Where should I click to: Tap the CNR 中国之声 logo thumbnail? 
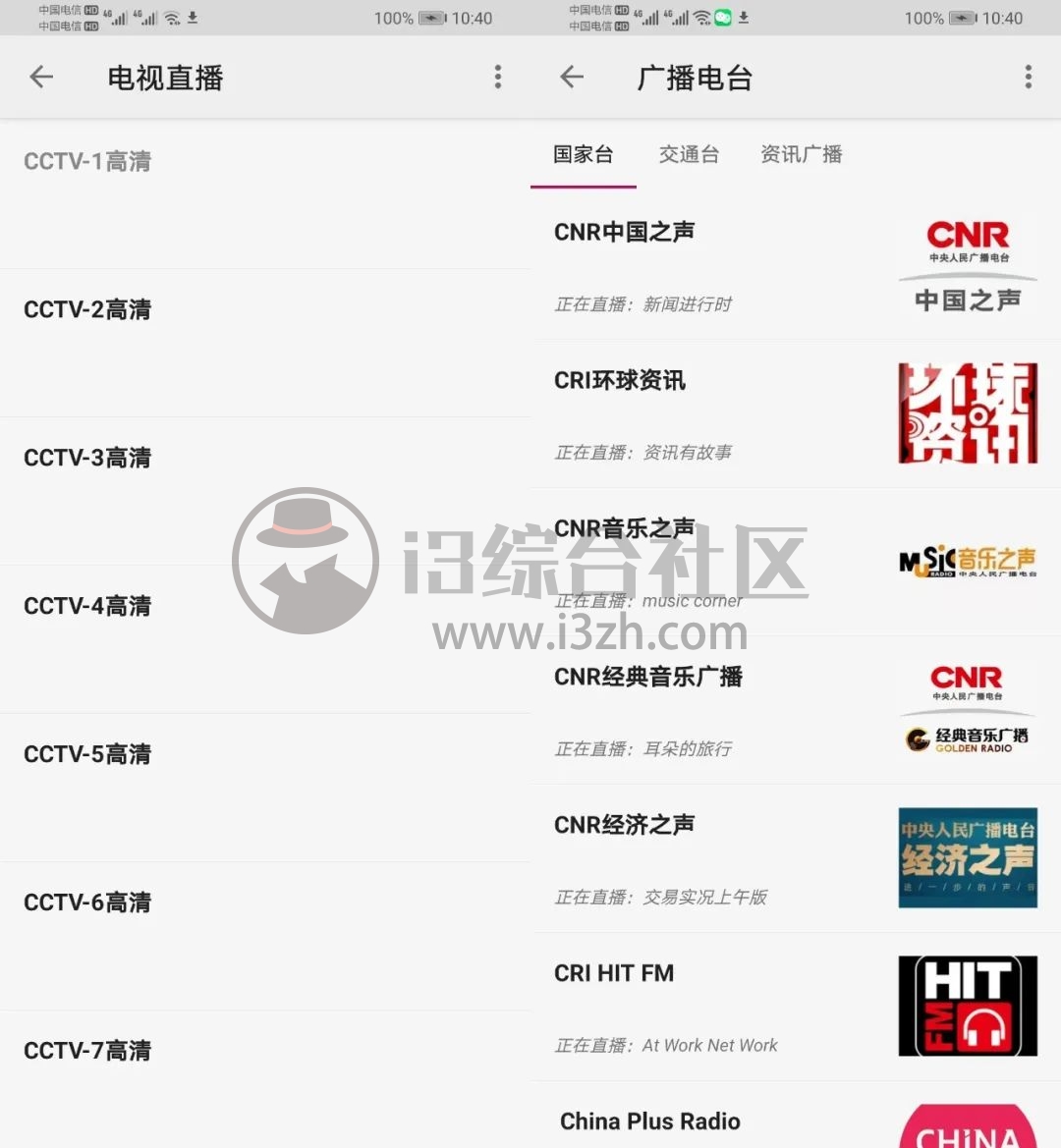[x=968, y=266]
